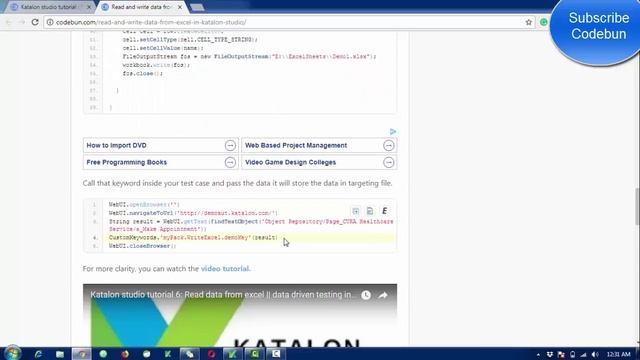
Task: Switch to Chrome in the taskbar
Action: click(x=82, y=354)
